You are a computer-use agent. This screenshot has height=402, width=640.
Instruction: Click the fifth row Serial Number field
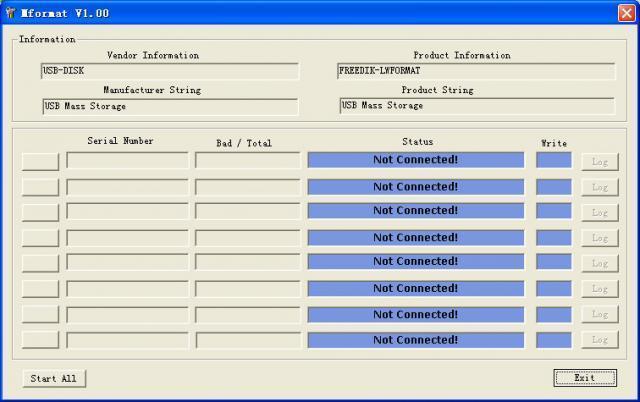pos(127,262)
